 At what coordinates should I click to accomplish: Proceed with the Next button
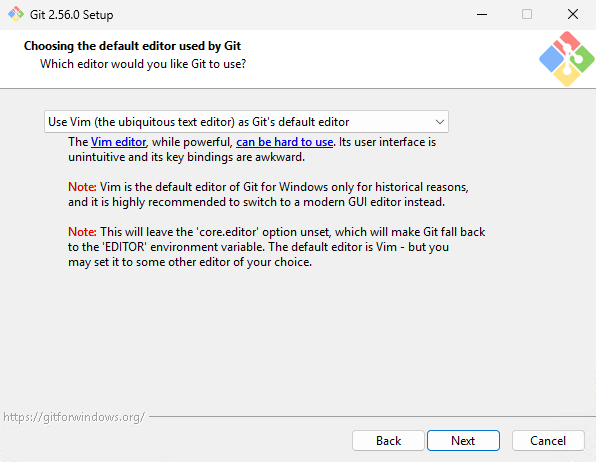click(463, 441)
